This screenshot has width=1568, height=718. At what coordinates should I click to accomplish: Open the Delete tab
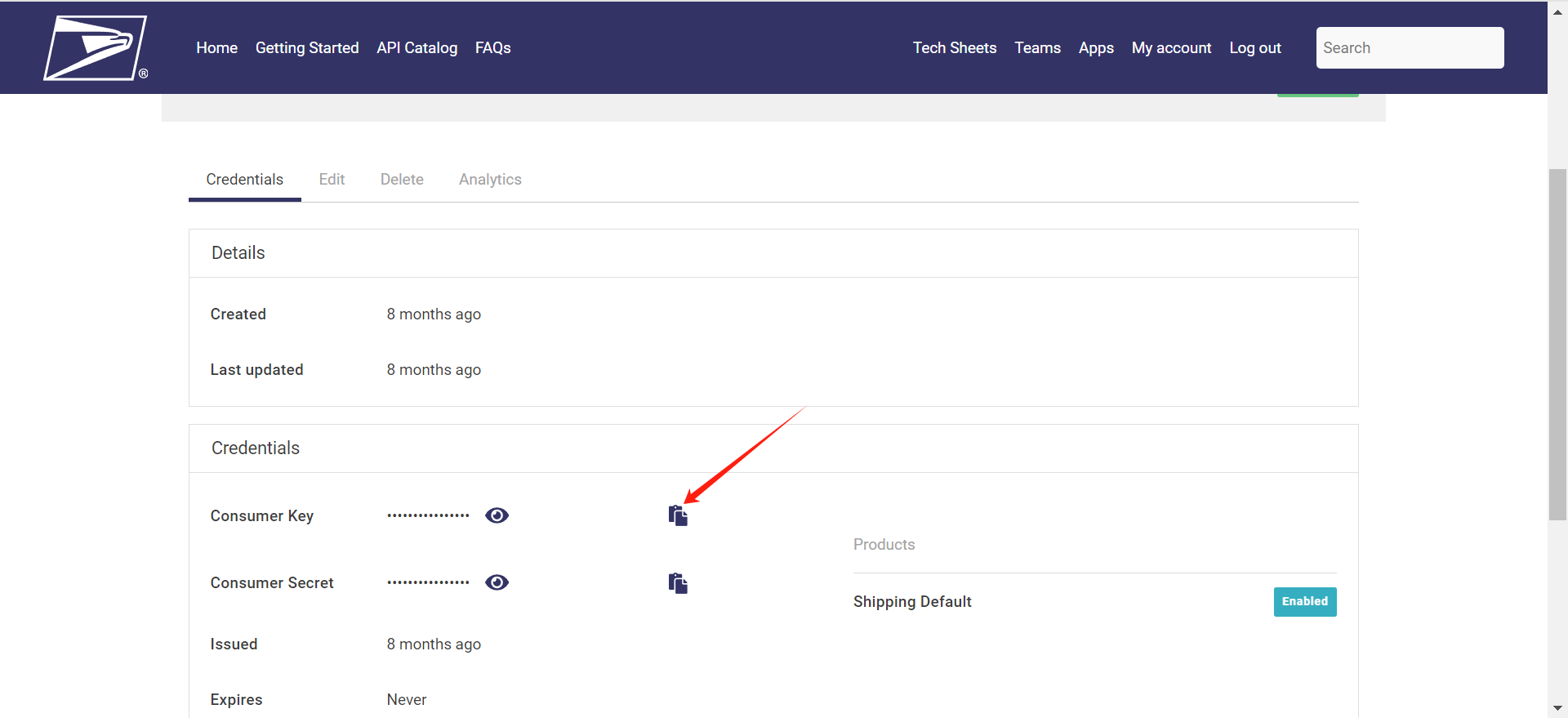(402, 180)
